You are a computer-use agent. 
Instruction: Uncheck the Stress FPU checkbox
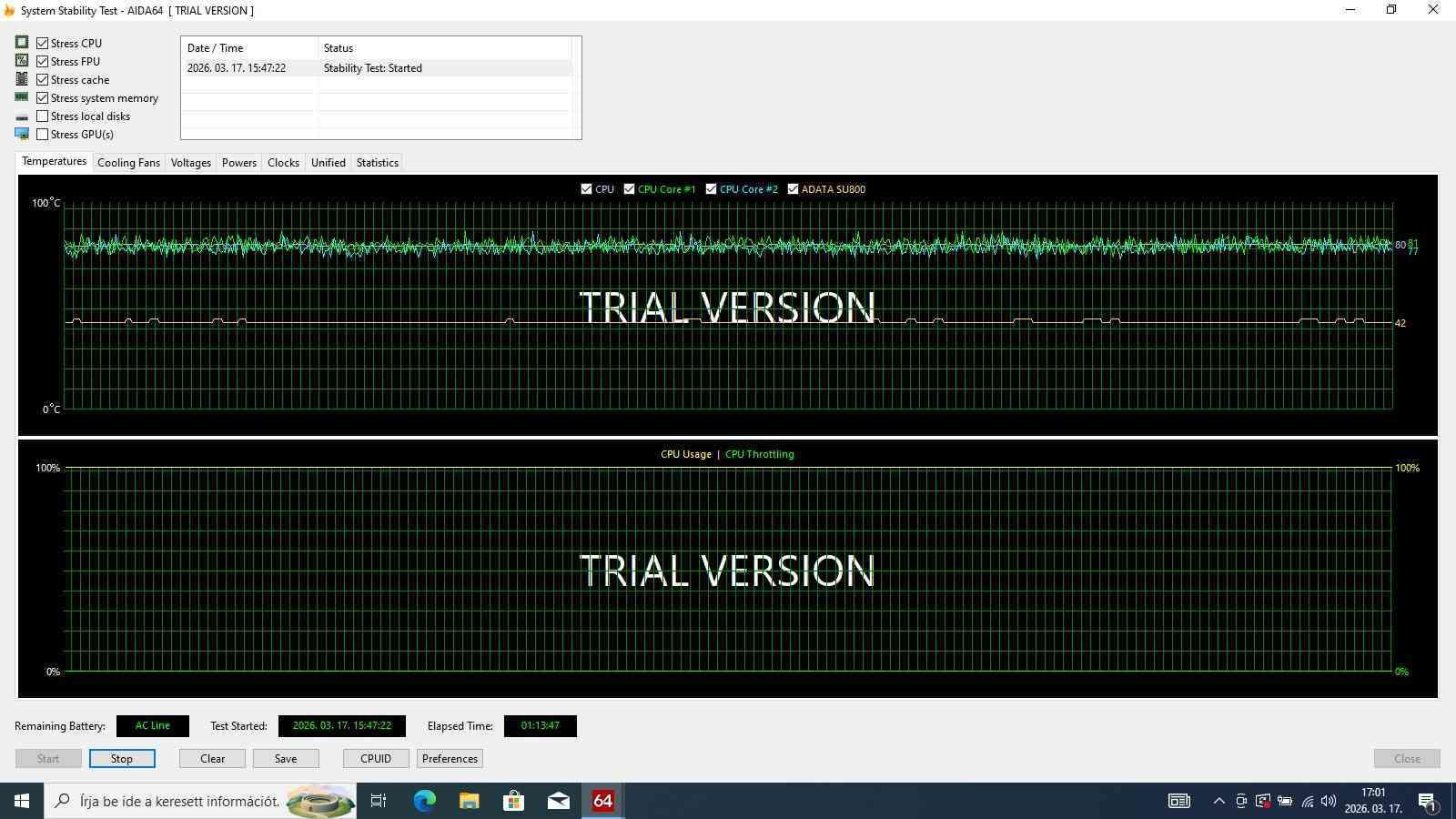[43, 61]
